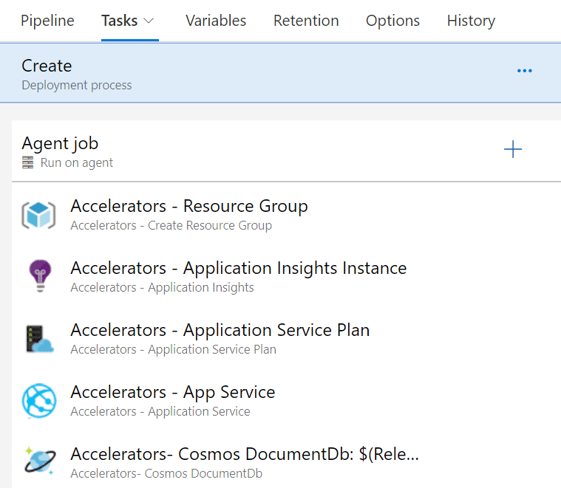The height and width of the screenshot is (488, 561).
Task: Click the Cosmos DocumentDb planet icon
Action: coord(40,461)
